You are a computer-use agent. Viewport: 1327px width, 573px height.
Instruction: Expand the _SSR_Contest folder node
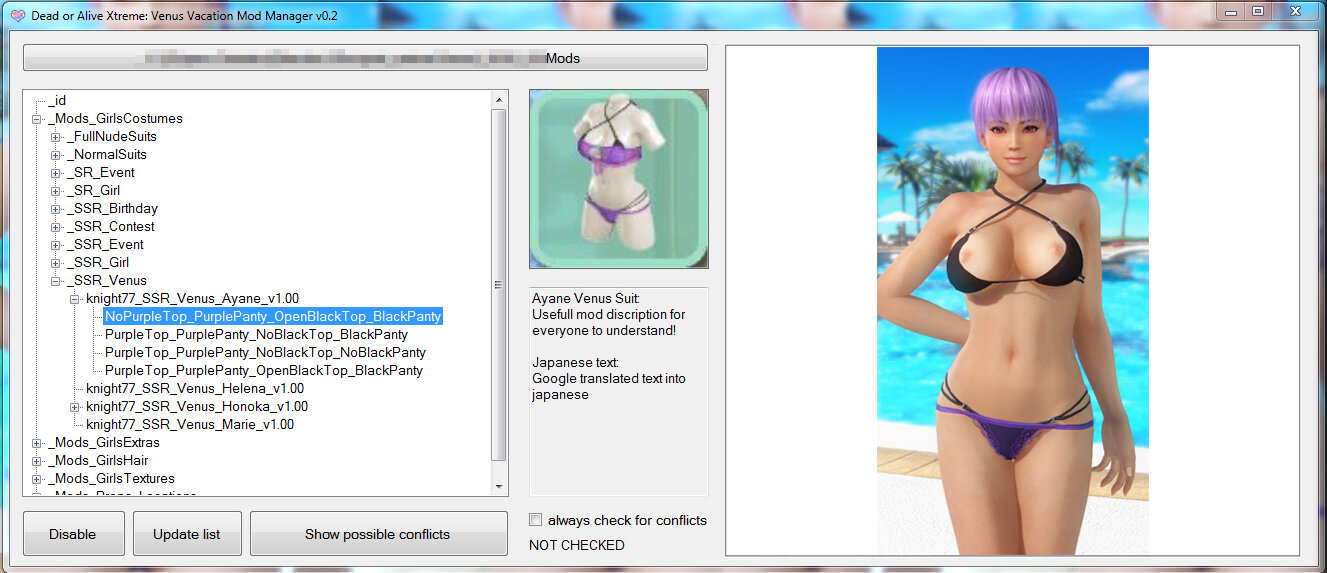tap(56, 227)
